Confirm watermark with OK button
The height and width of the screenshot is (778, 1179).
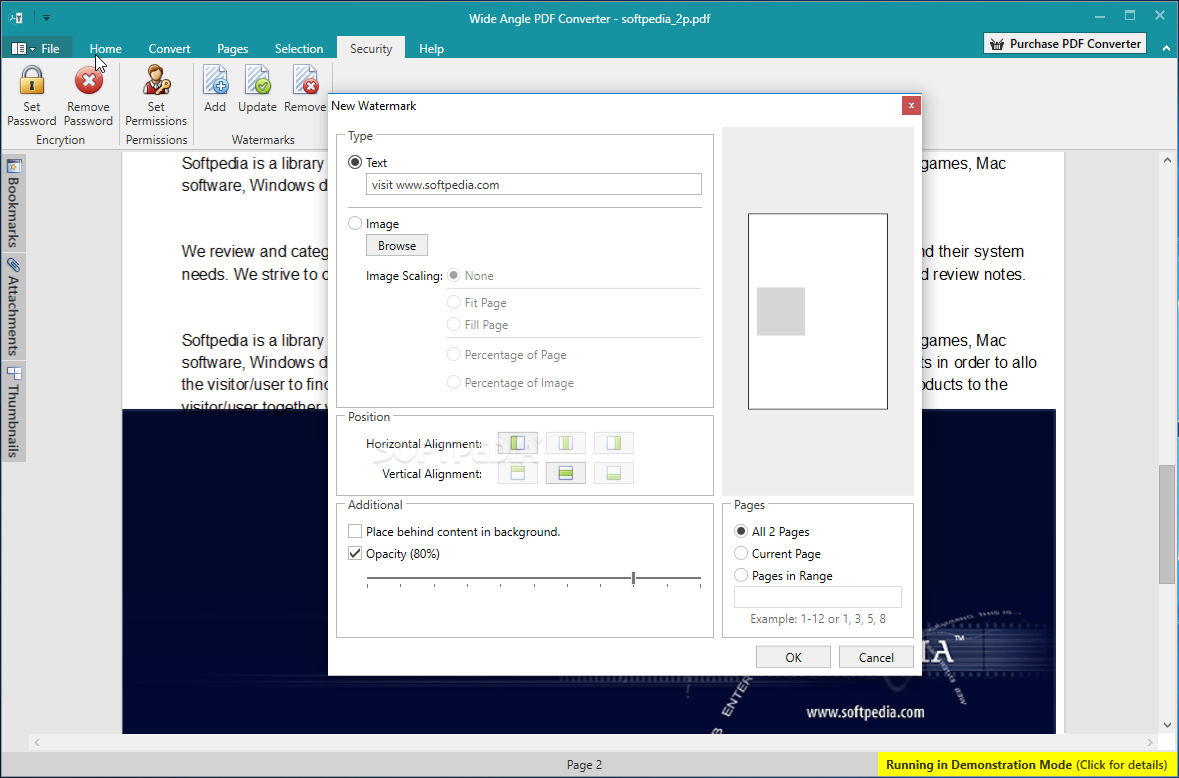click(x=793, y=657)
